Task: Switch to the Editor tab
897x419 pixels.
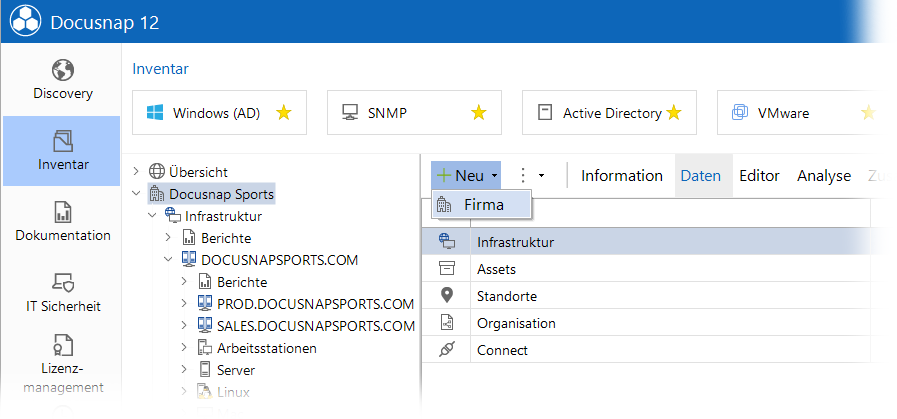Action: [x=759, y=176]
